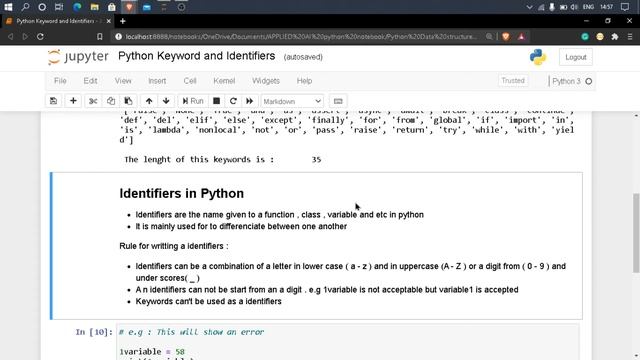Go back in browser history
This screenshot has width=640, height=360.
[10, 37]
